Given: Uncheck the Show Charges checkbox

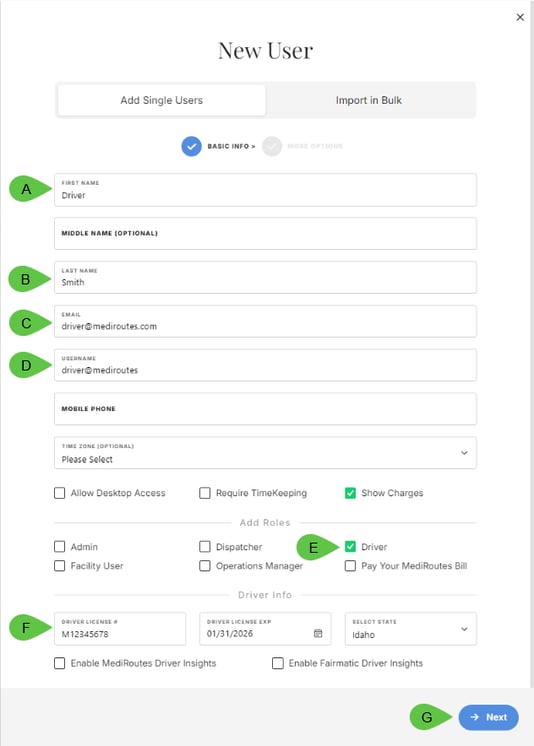Looking at the screenshot, I should [350, 493].
